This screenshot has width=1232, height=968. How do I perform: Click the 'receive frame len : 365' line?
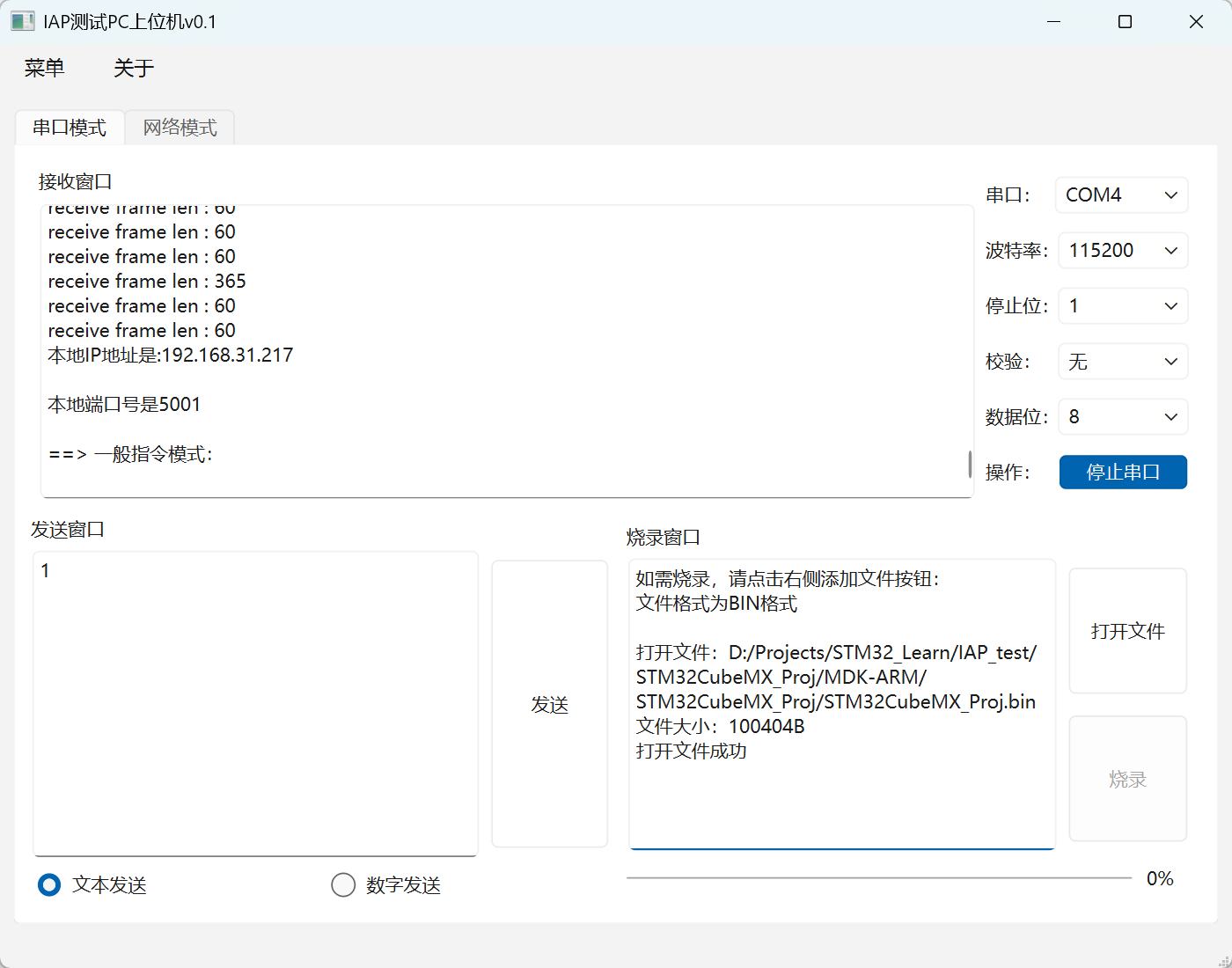147,282
